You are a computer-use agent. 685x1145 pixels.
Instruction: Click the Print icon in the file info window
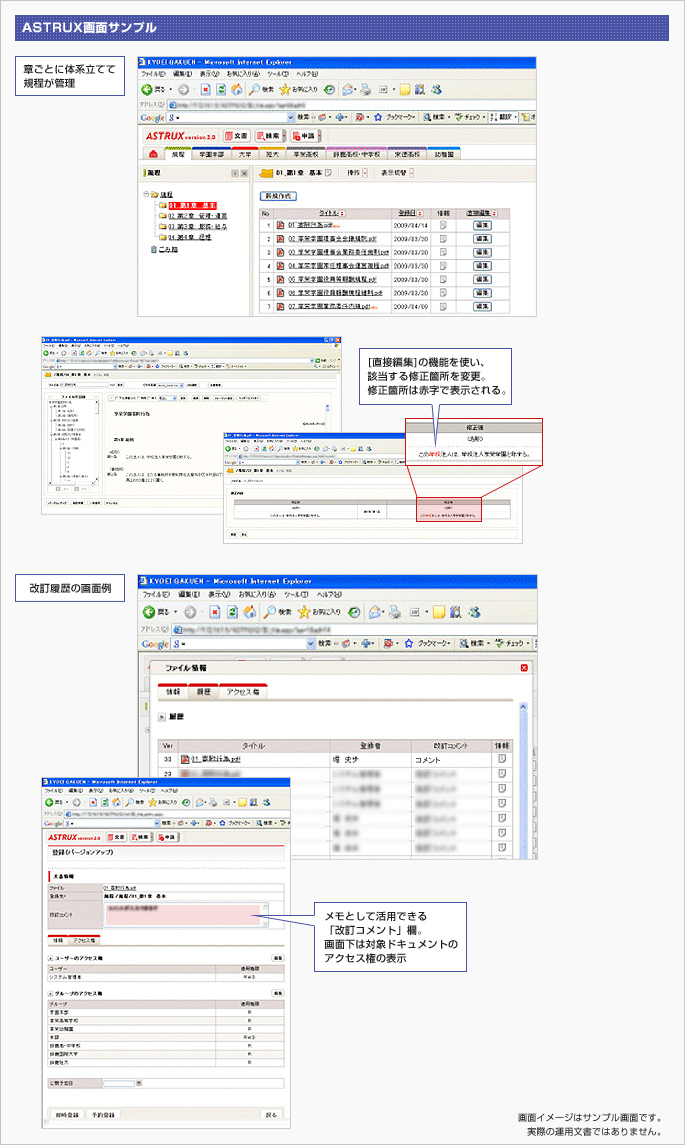(x=394, y=612)
